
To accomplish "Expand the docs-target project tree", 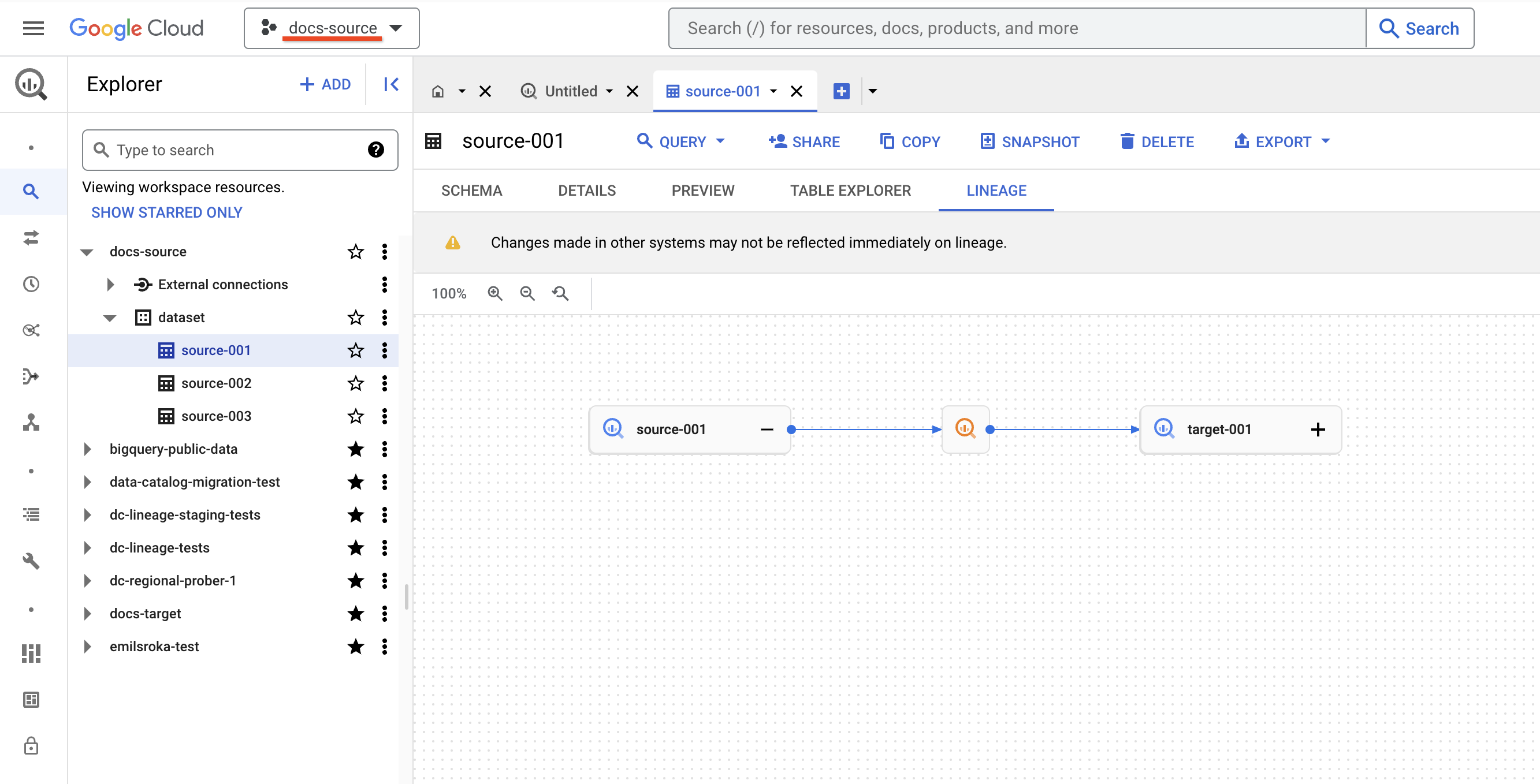I will [x=89, y=613].
